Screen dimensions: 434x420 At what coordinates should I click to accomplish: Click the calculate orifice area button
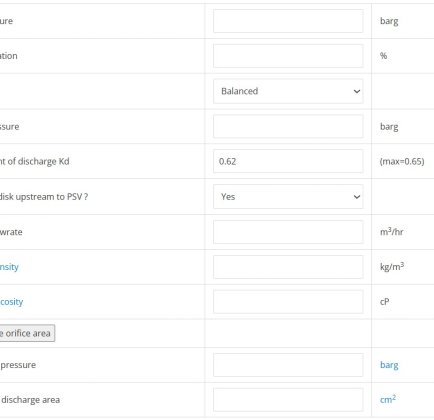point(27,333)
